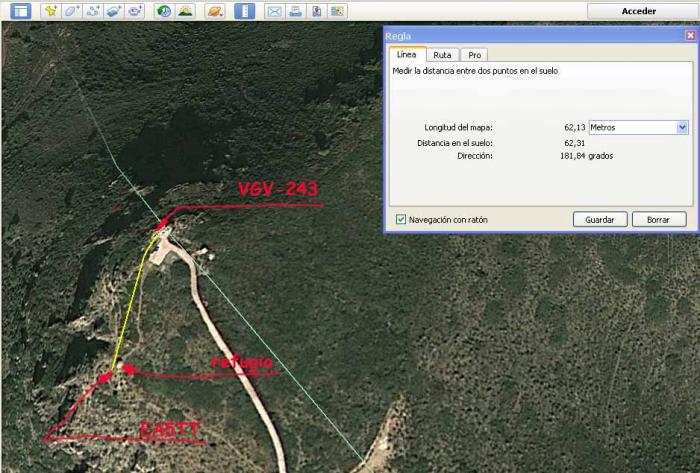Add an image overlay with the toolbar icon

tap(113, 11)
